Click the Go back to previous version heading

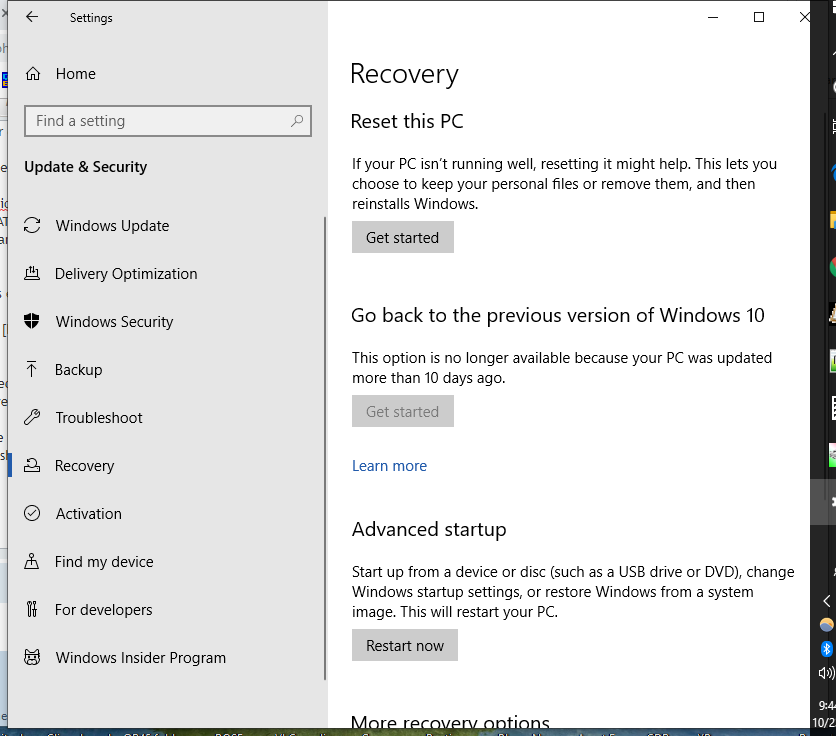558,315
